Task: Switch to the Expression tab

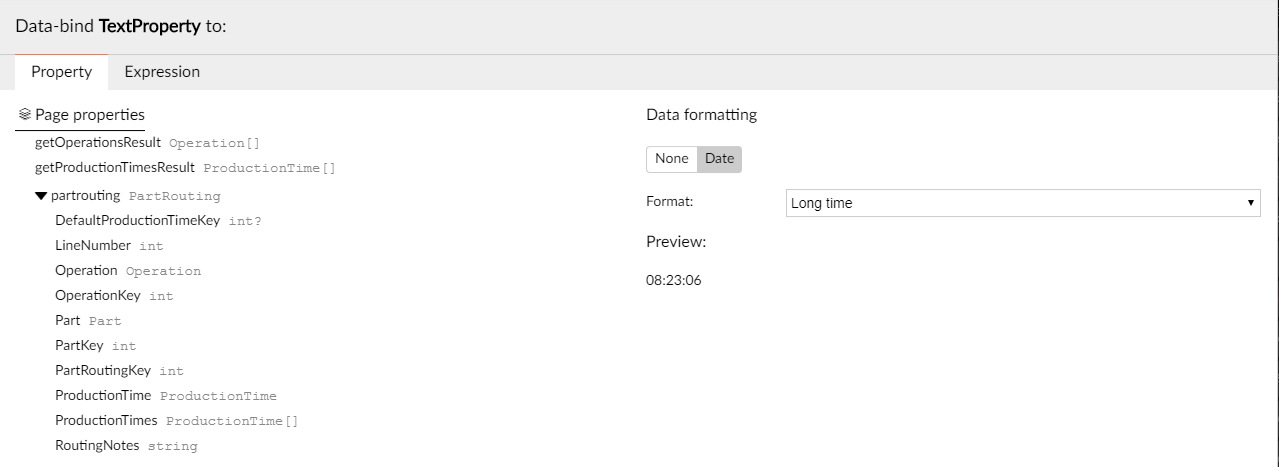Action: click(162, 72)
